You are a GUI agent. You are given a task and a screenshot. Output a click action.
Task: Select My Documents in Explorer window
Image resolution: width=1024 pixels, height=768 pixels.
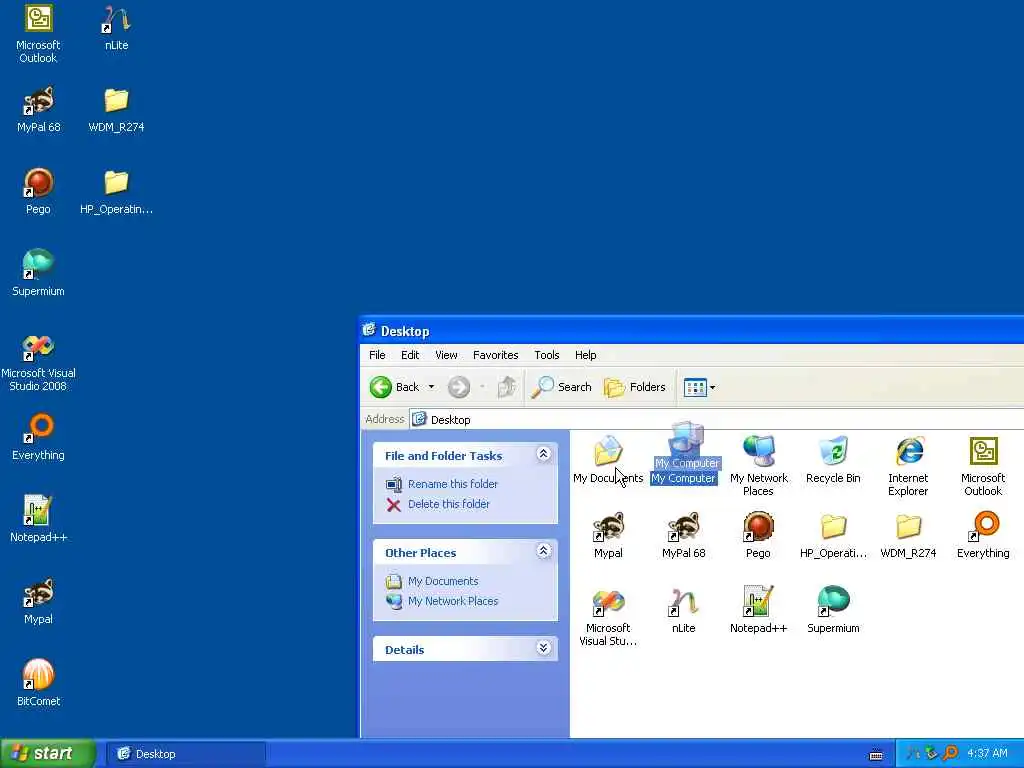click(x=608, y=460)
